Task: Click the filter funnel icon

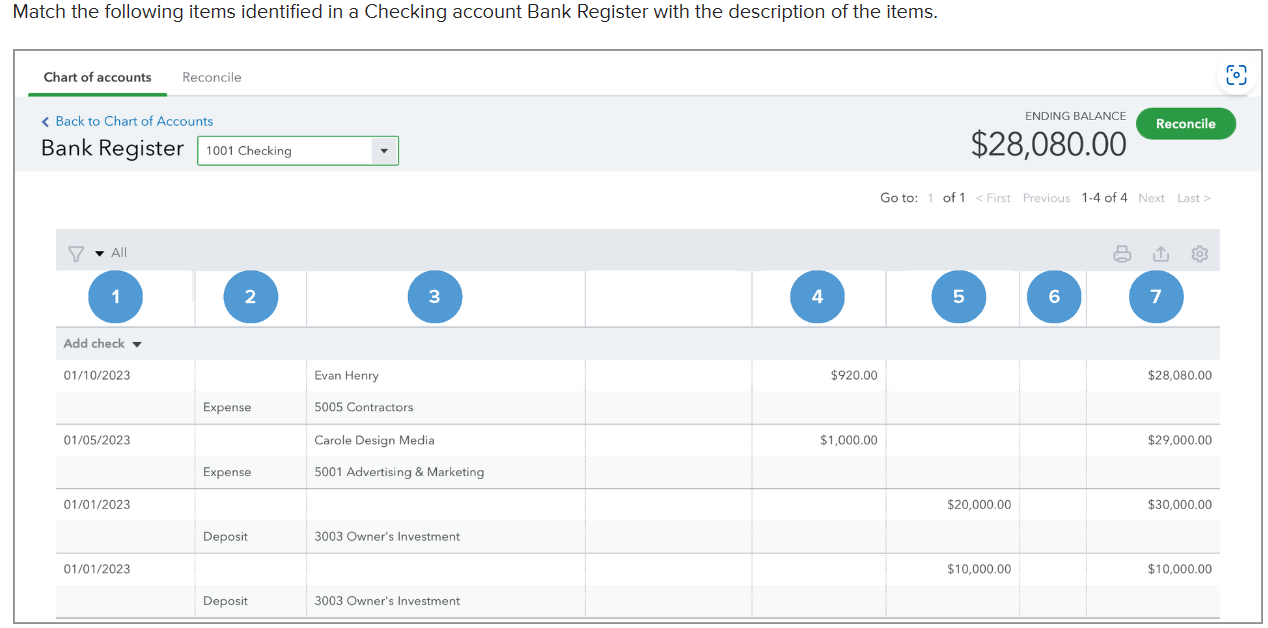Action: 76,254
